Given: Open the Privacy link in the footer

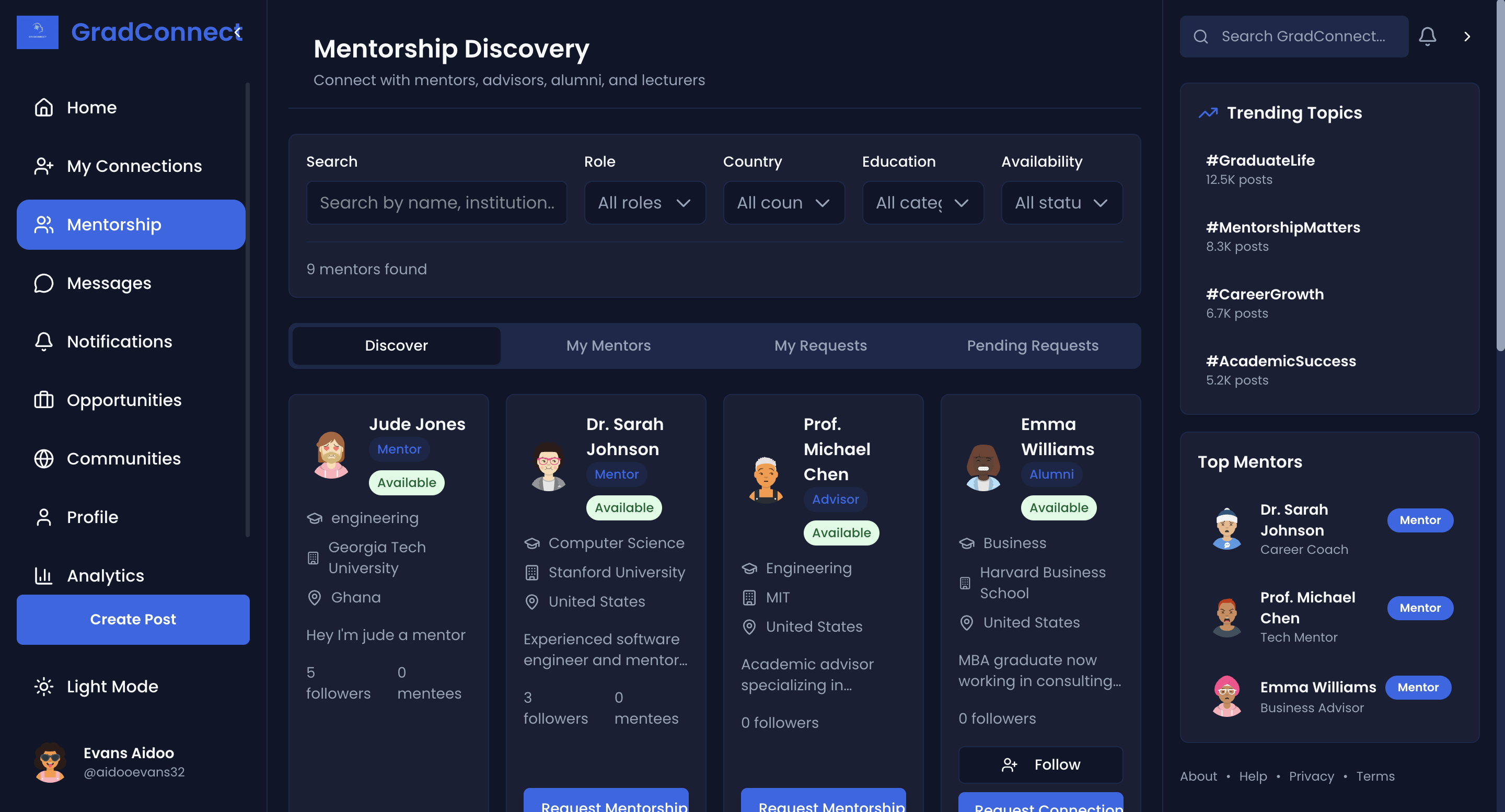Looking at the screenshot, I should (1312, 776).
